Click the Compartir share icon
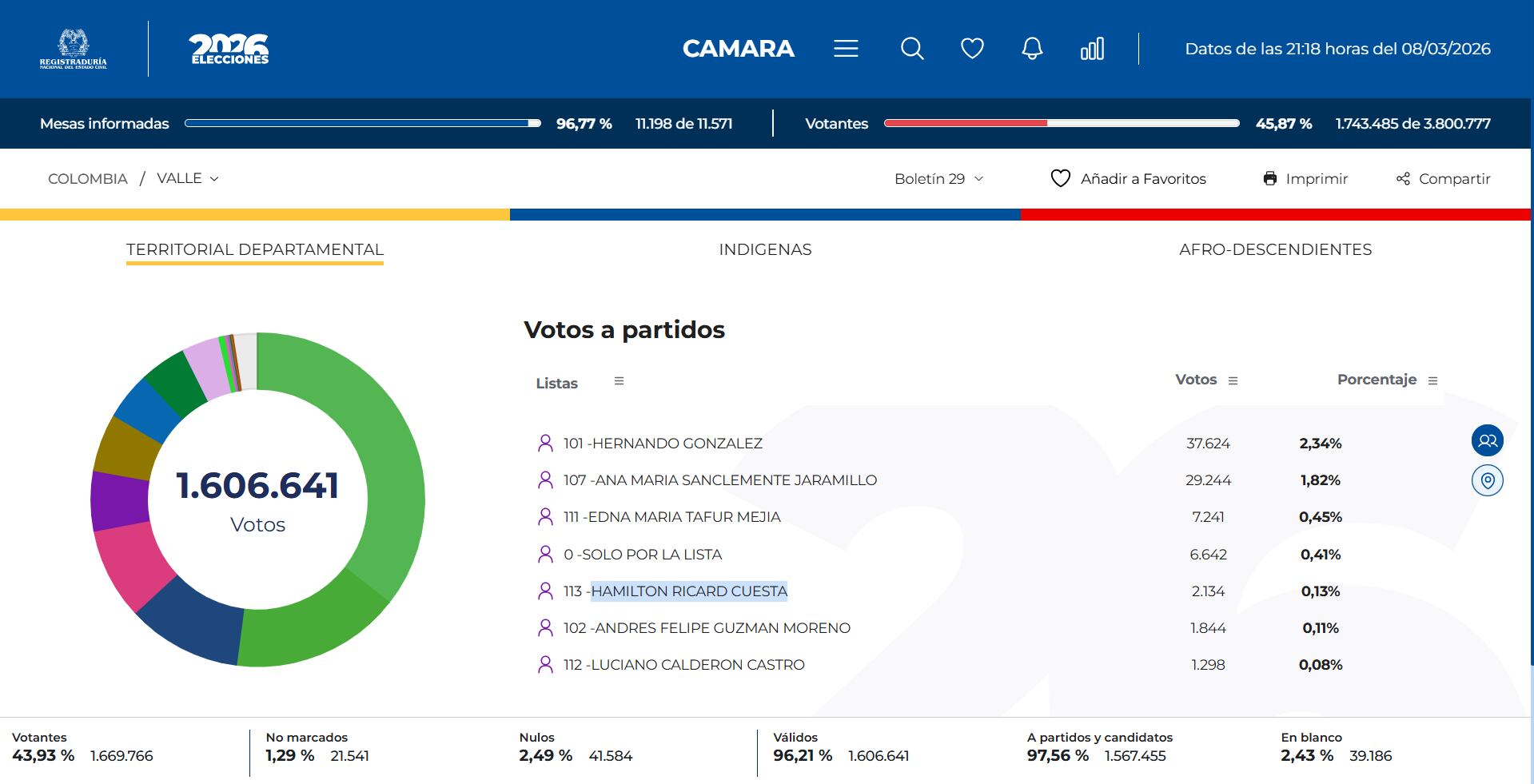Screen dimensions: 1534x784 [x=1404, y=178]
